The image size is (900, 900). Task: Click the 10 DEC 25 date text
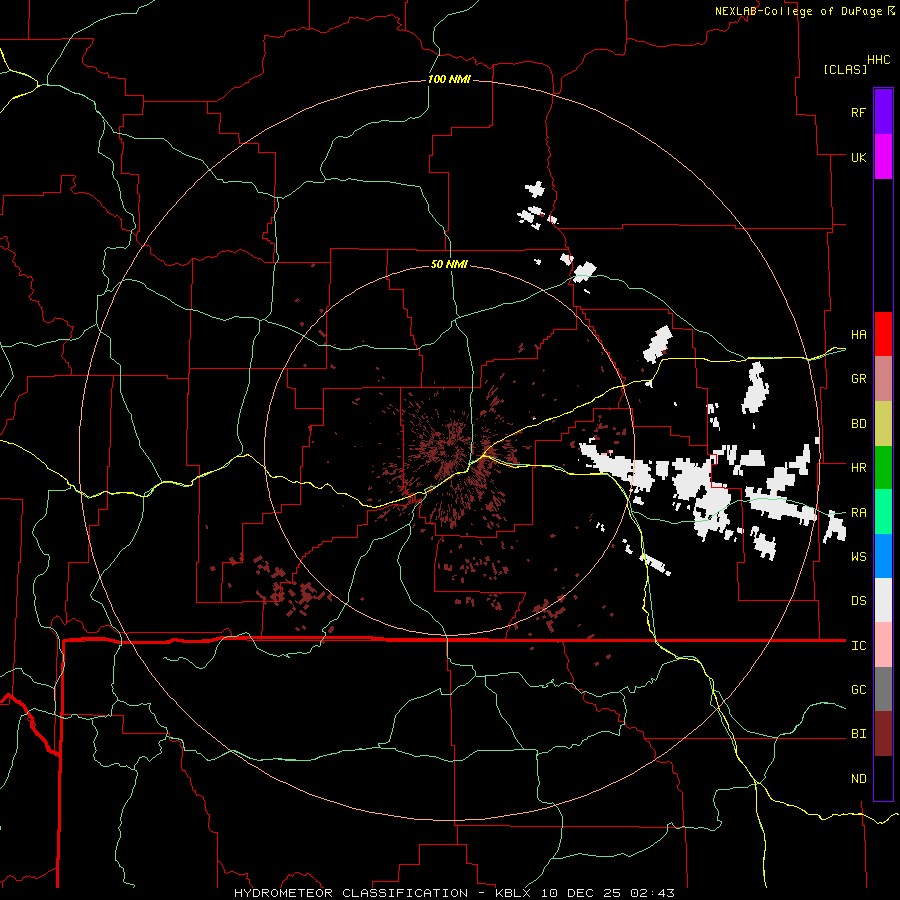(582, 893)
